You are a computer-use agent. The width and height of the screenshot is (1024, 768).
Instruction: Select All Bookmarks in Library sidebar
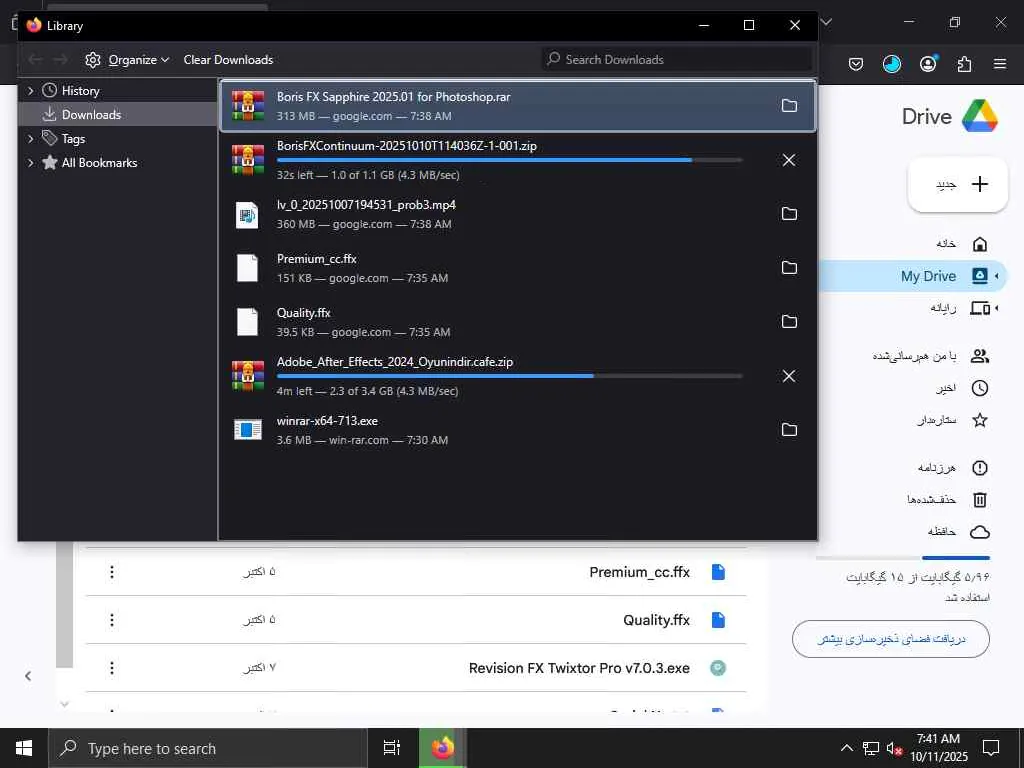pos(99,163)
